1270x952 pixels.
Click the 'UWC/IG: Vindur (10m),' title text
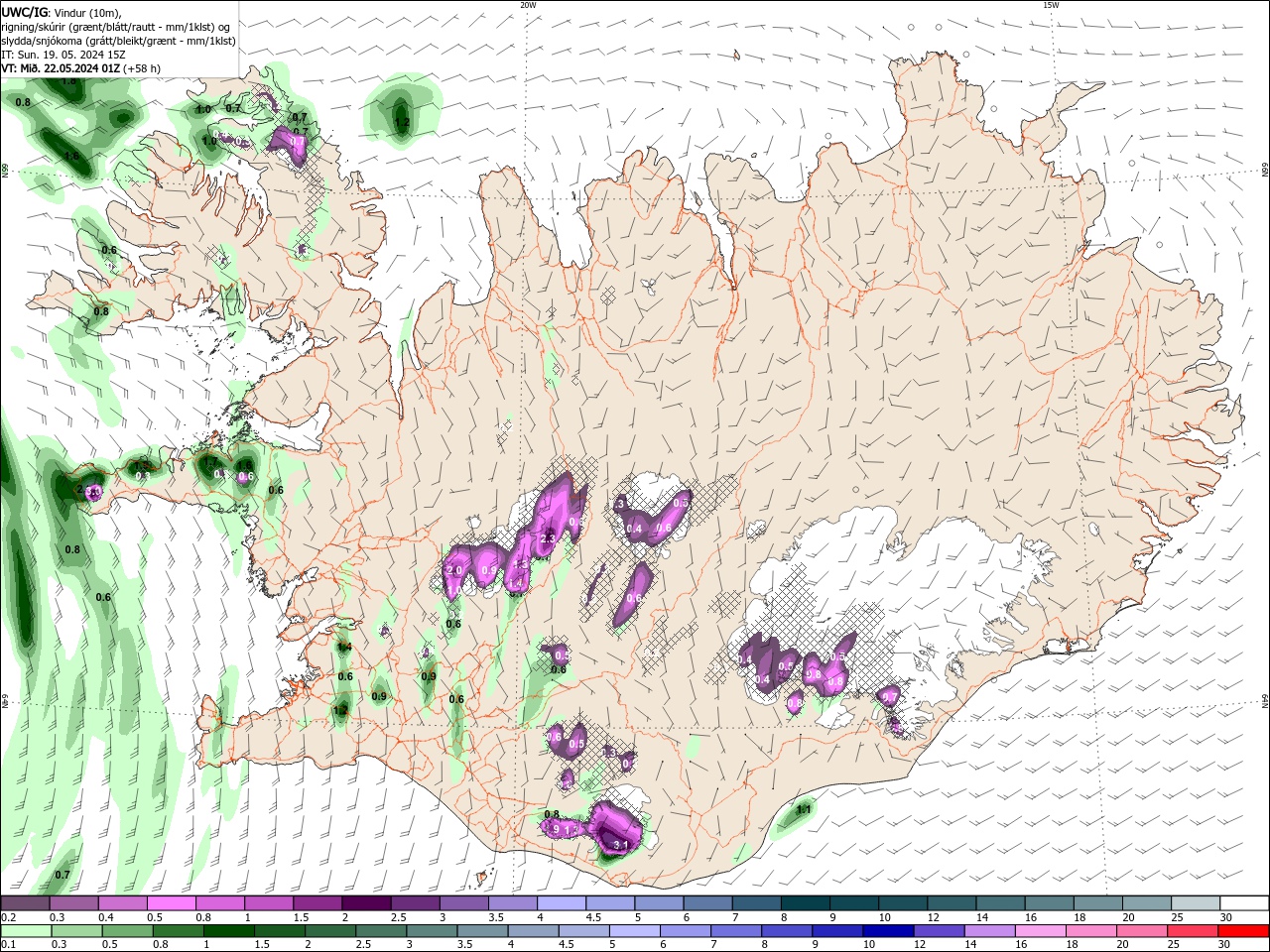[x=63, y=12]
